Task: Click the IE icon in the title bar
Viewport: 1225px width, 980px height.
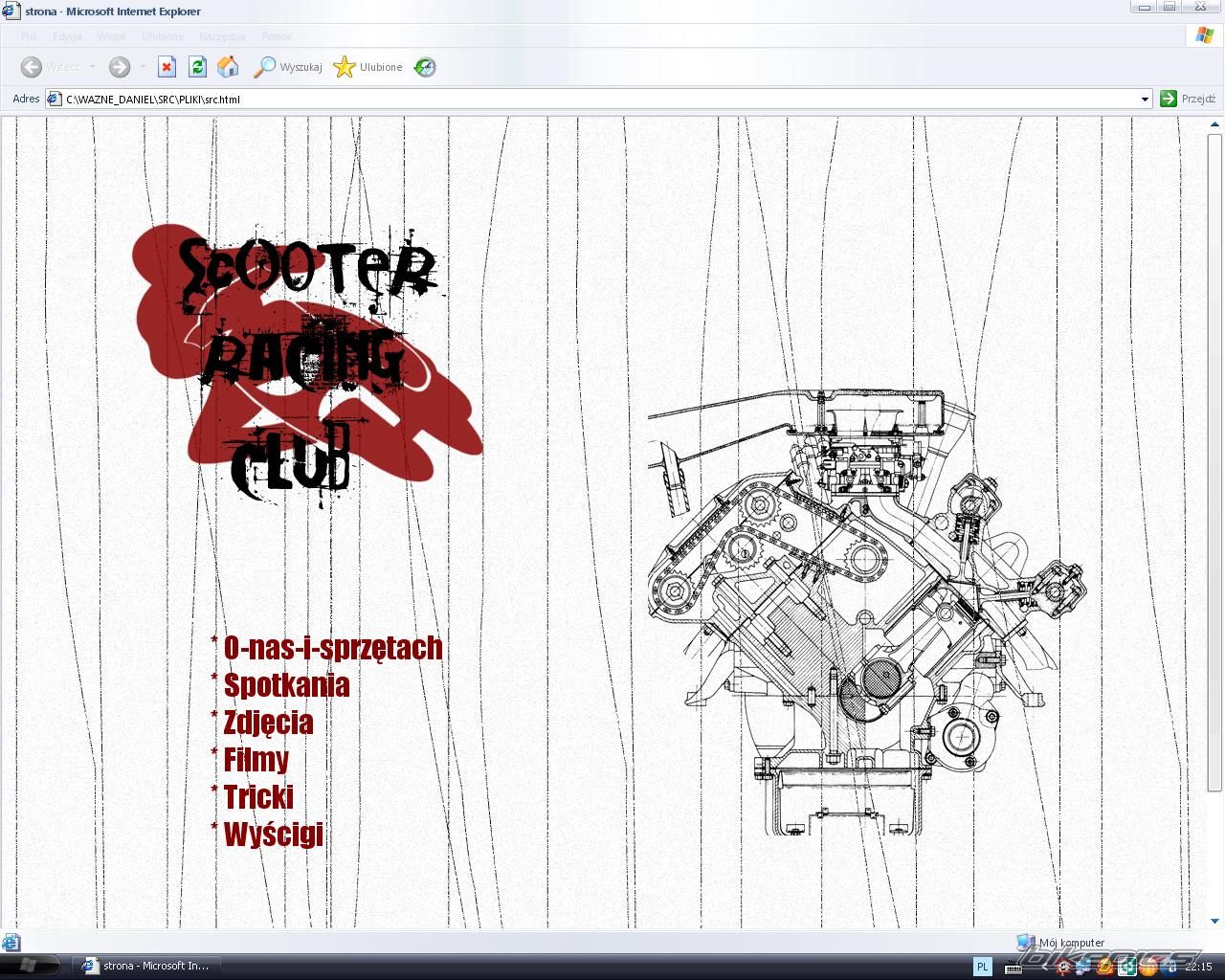Action: pyautogui.click(x=10, y=11)
